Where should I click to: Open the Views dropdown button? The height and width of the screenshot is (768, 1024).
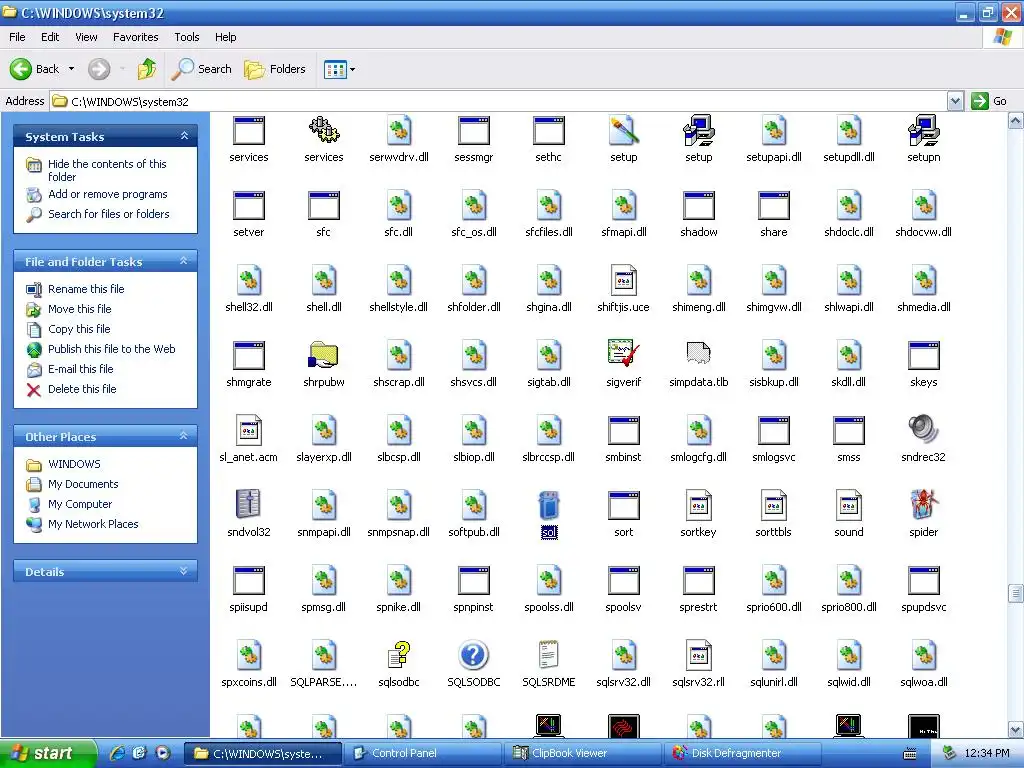340,69
